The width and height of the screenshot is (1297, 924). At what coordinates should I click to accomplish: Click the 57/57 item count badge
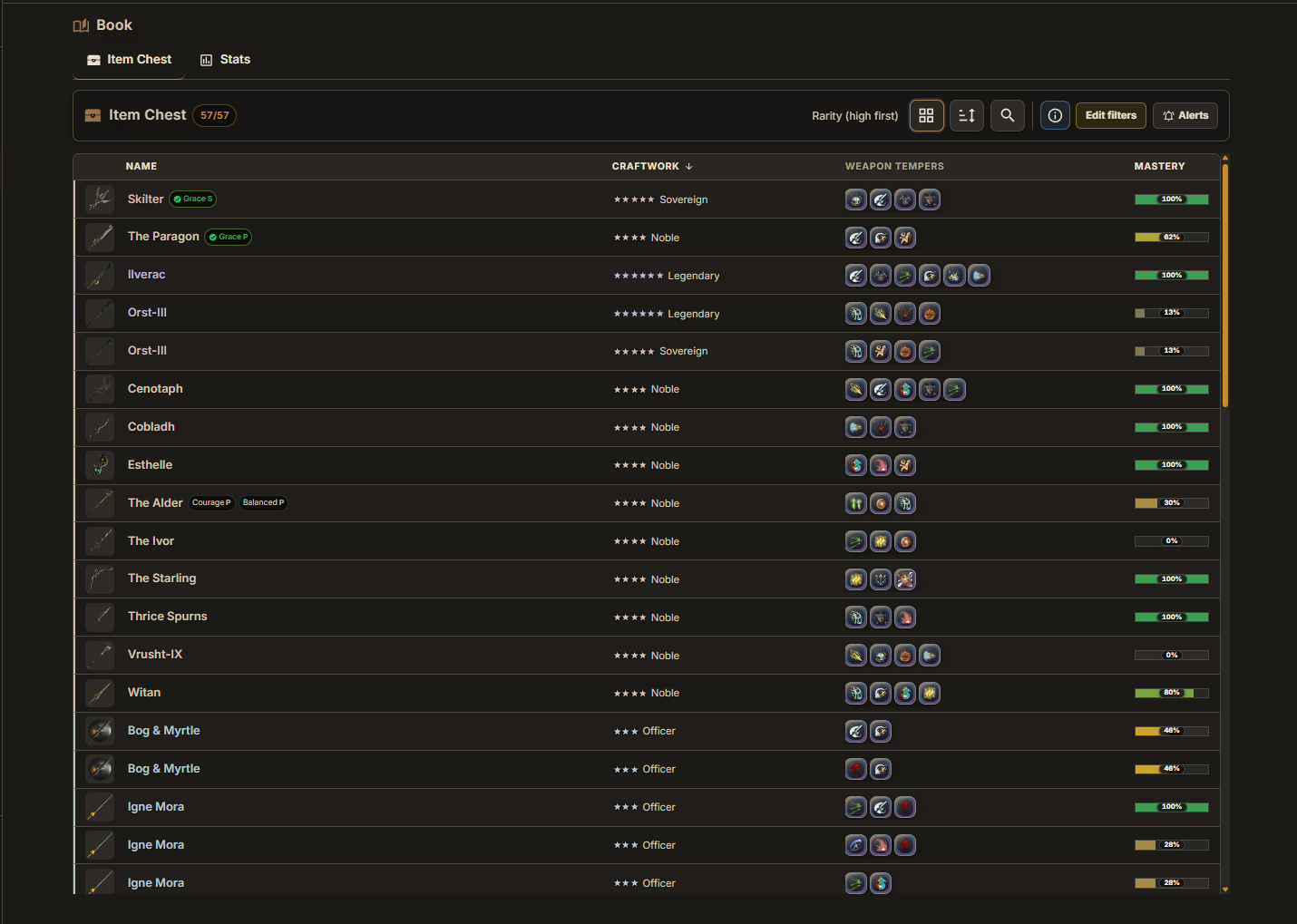[215, 116]
